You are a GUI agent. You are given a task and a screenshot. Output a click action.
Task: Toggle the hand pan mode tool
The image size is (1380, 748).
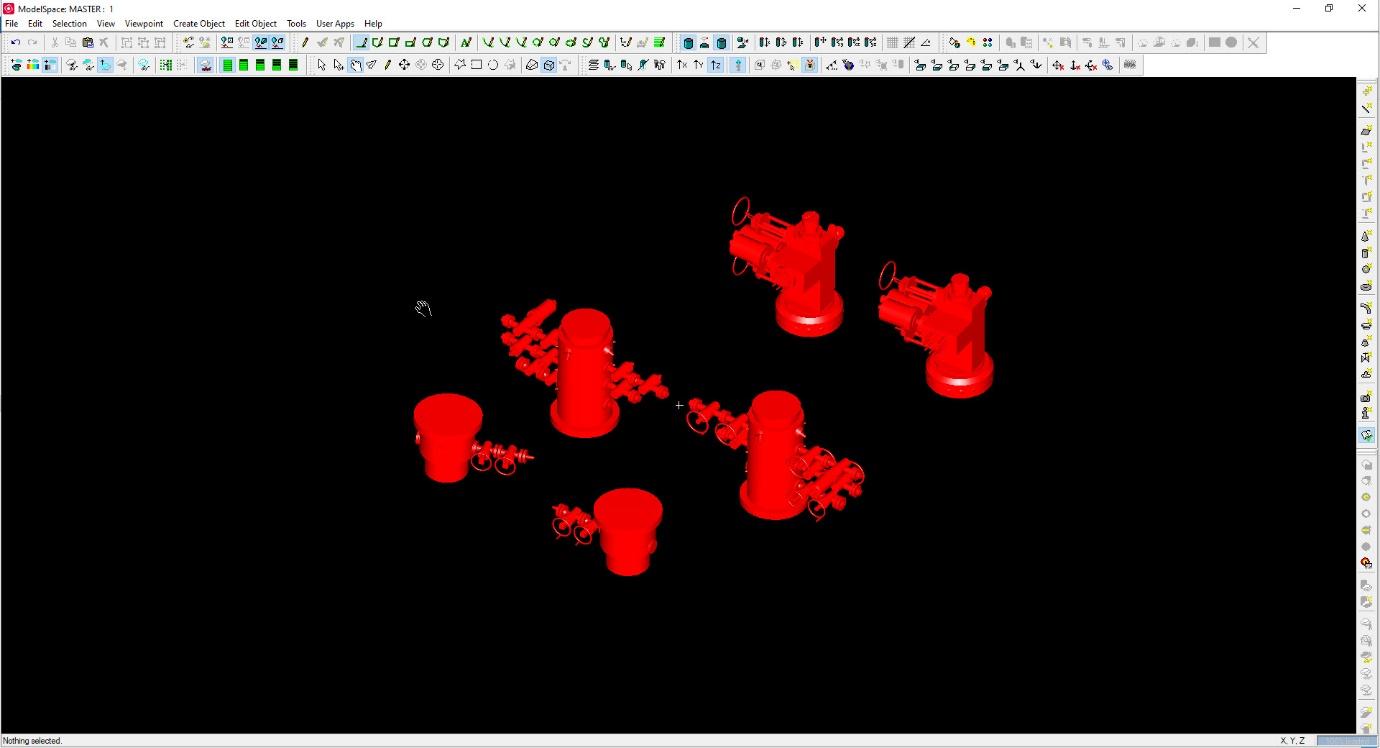coord(355,65)
